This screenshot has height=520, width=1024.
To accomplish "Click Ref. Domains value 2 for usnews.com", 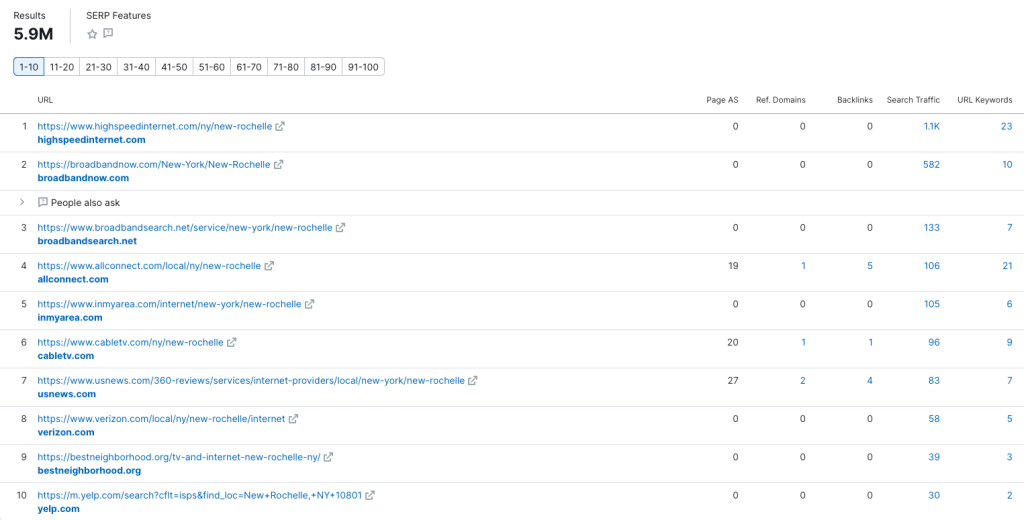I will [x=803, y=380].
